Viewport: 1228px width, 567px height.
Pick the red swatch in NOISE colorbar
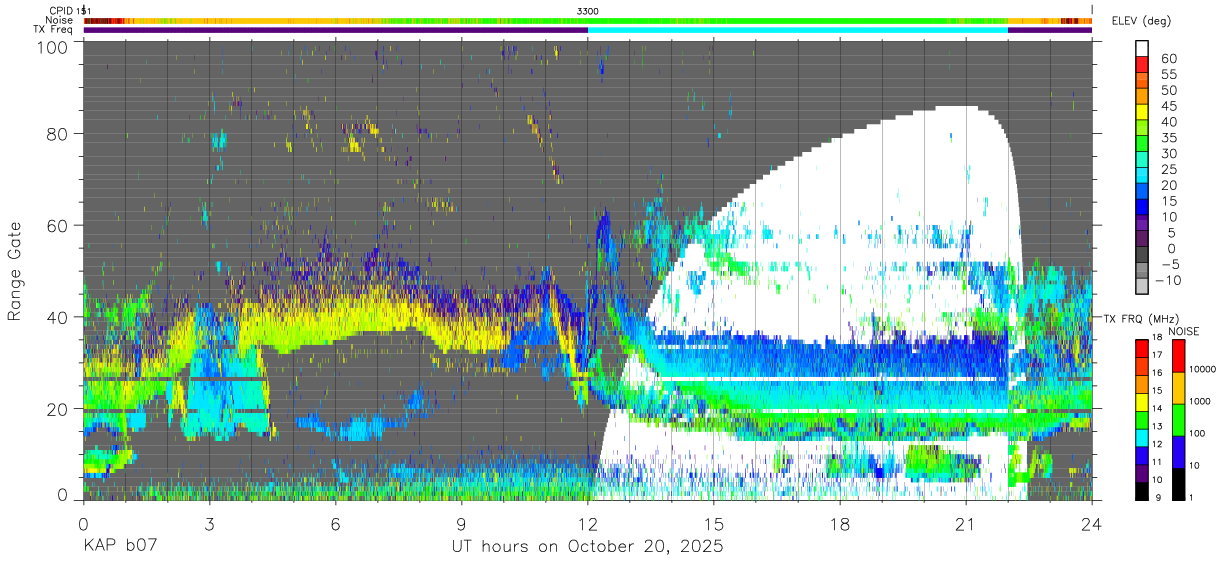pos(1180,356)
